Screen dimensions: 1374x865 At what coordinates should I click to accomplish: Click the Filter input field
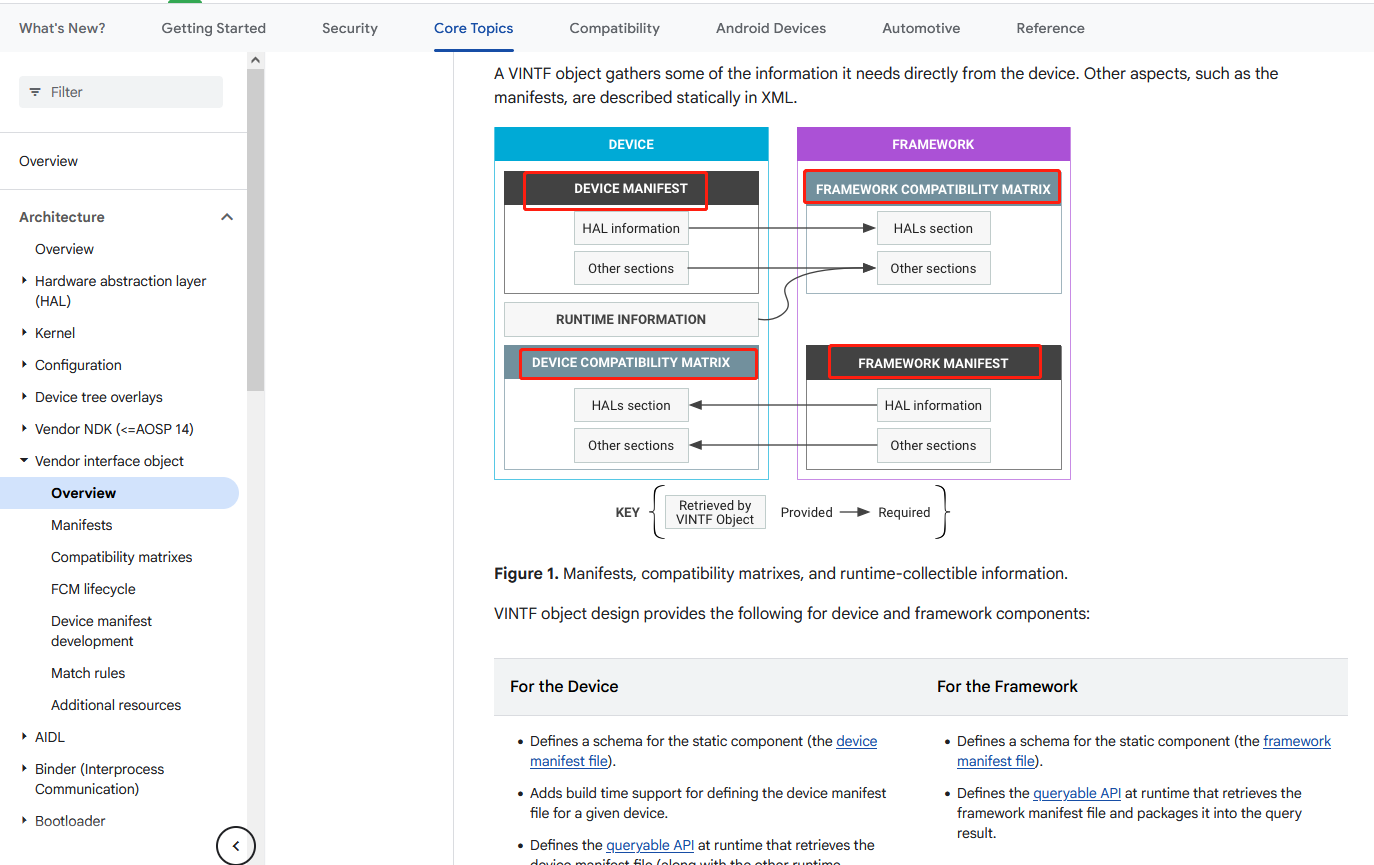pyautogui.click(x=121, y=92)
